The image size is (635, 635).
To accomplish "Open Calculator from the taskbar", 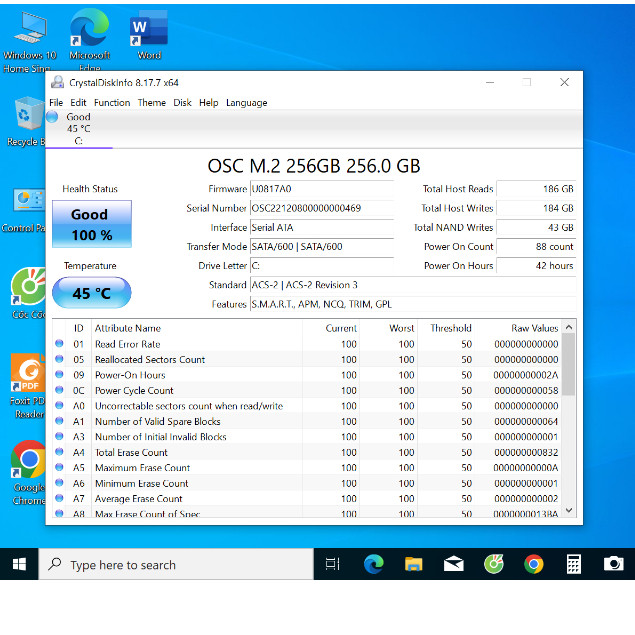I will [x=574, y=564].
